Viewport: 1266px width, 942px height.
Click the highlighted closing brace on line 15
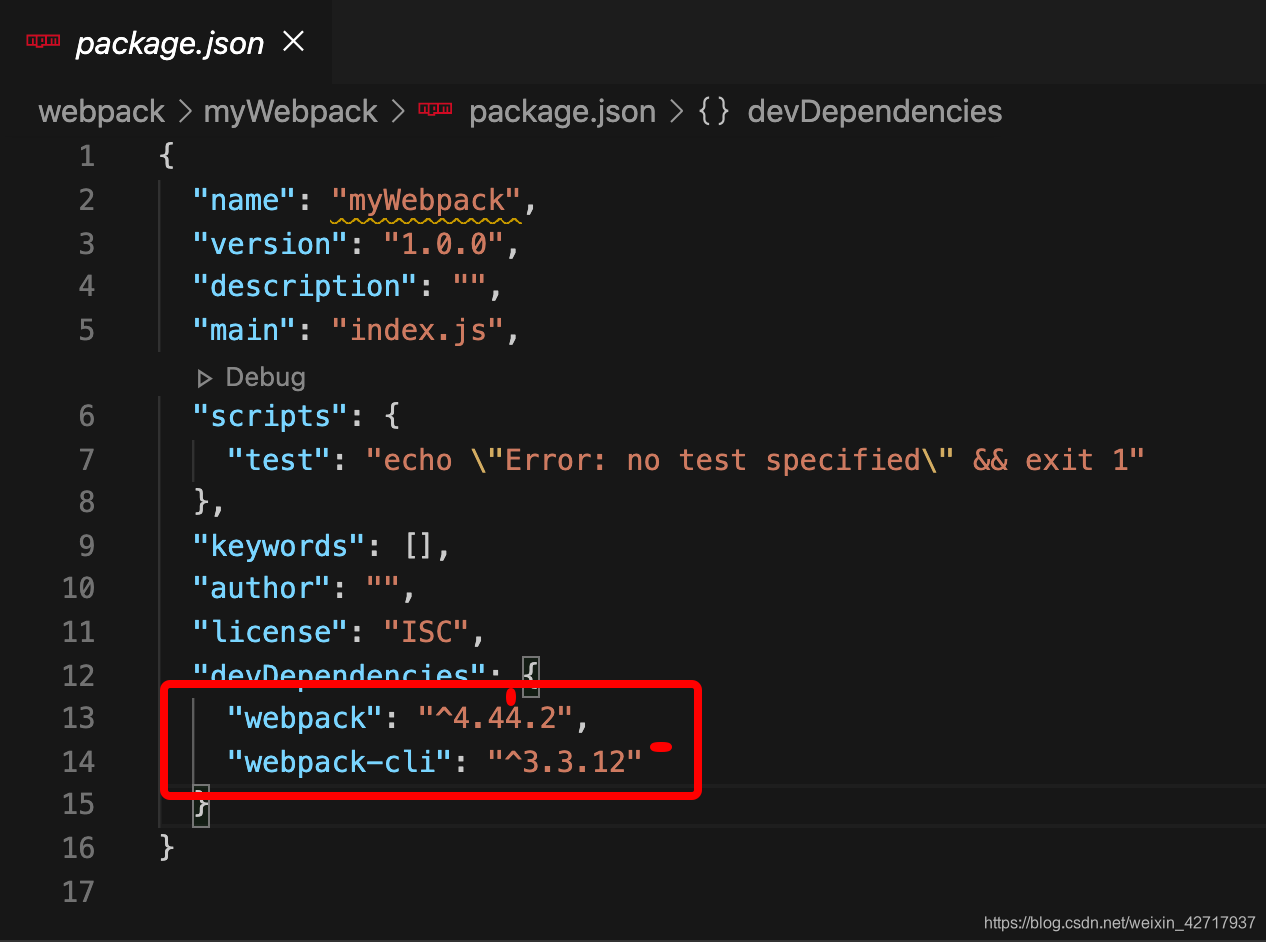[201, 806]
